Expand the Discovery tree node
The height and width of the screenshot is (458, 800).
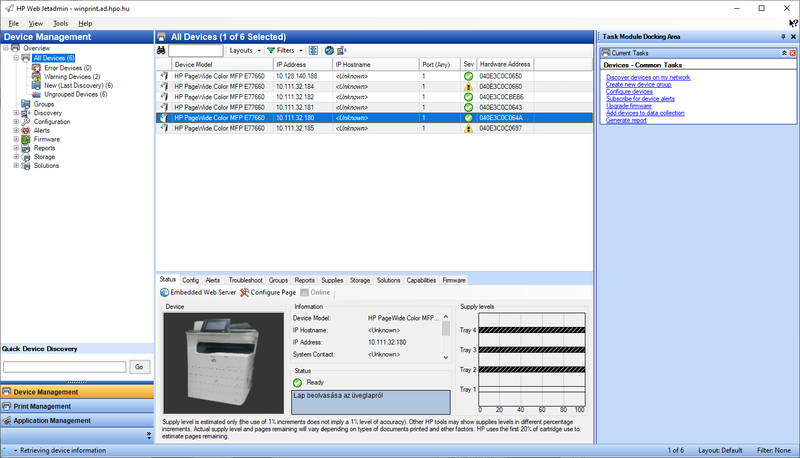click(x=15, y=113)
